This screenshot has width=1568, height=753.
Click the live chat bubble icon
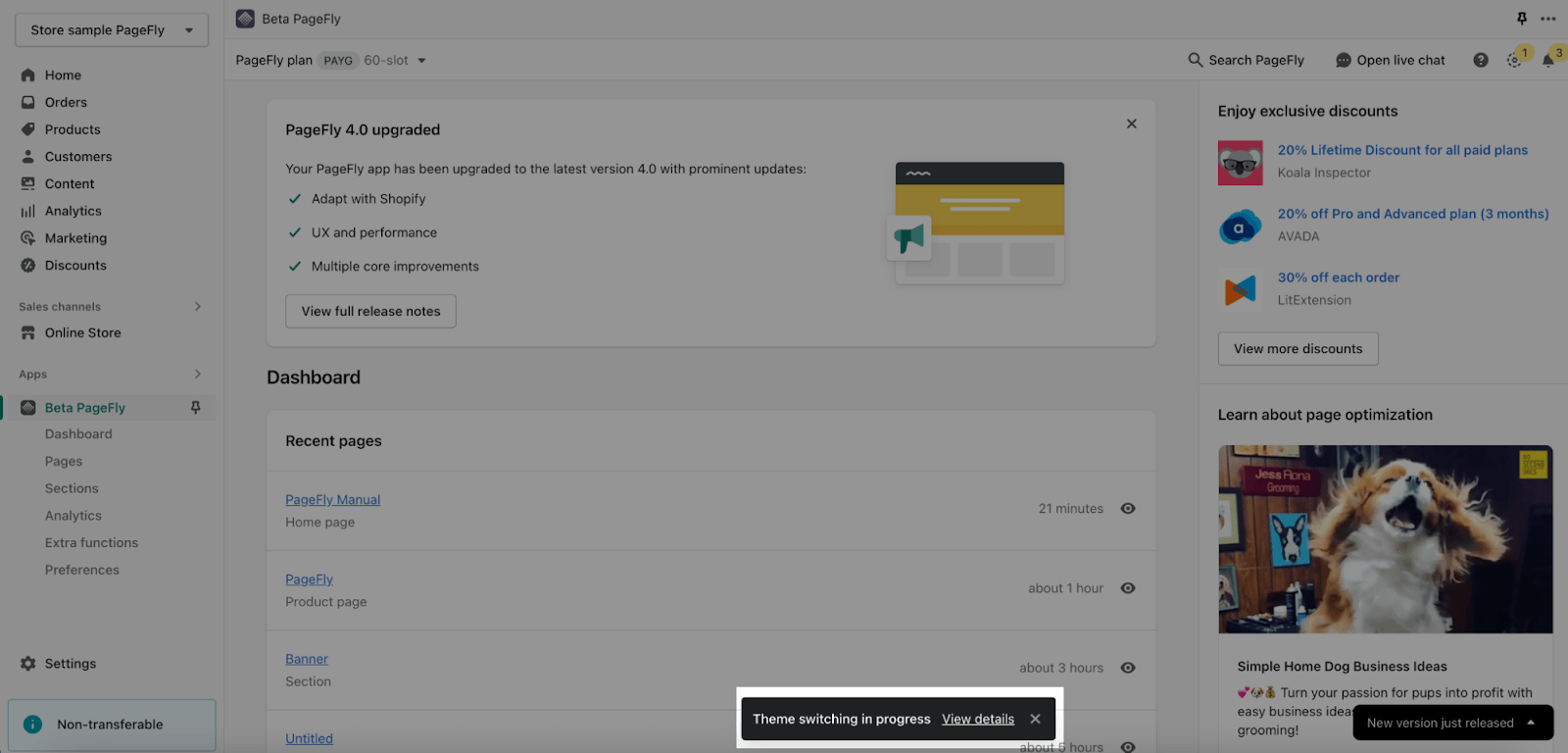1344,61
